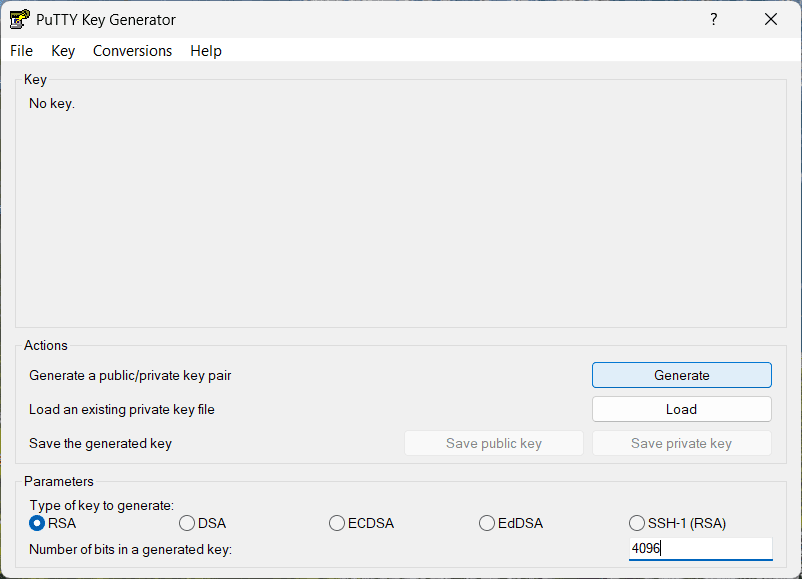Click the question mark help button
The width and height of the screenshot is (802, 579).
click(x=714, y=19)
